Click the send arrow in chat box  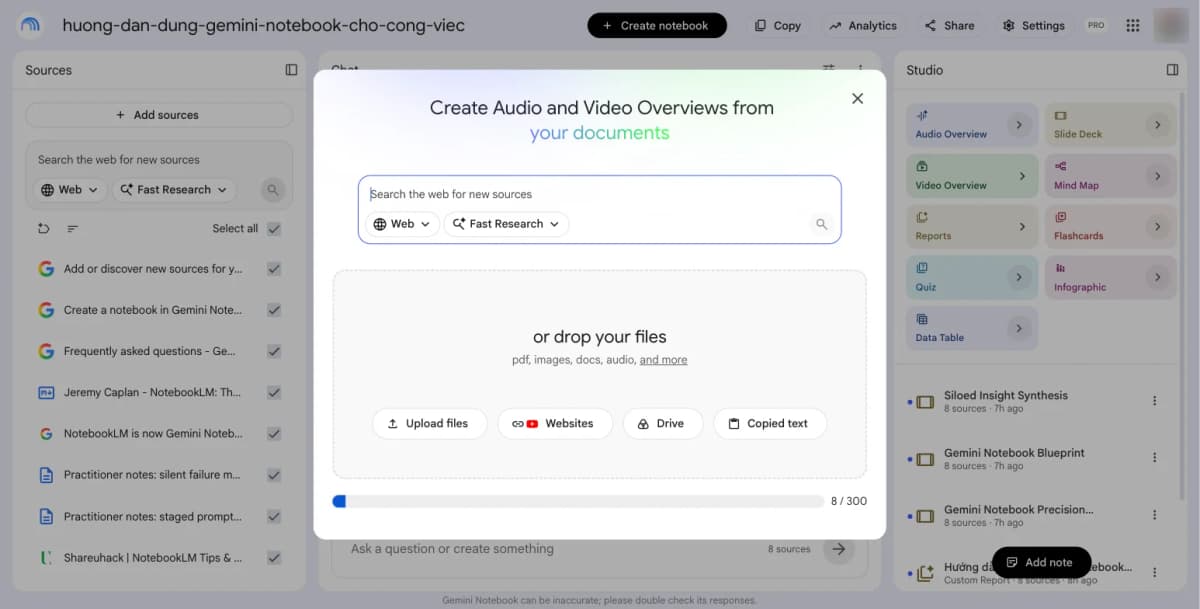tap(839, 548)
